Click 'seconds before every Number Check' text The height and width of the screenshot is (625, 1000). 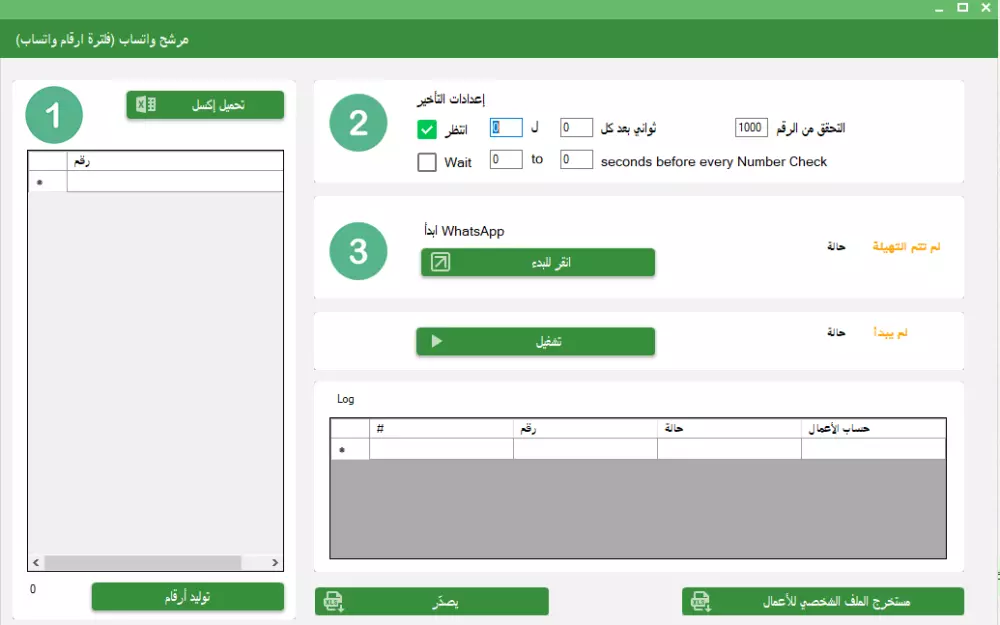click(714, 162)
